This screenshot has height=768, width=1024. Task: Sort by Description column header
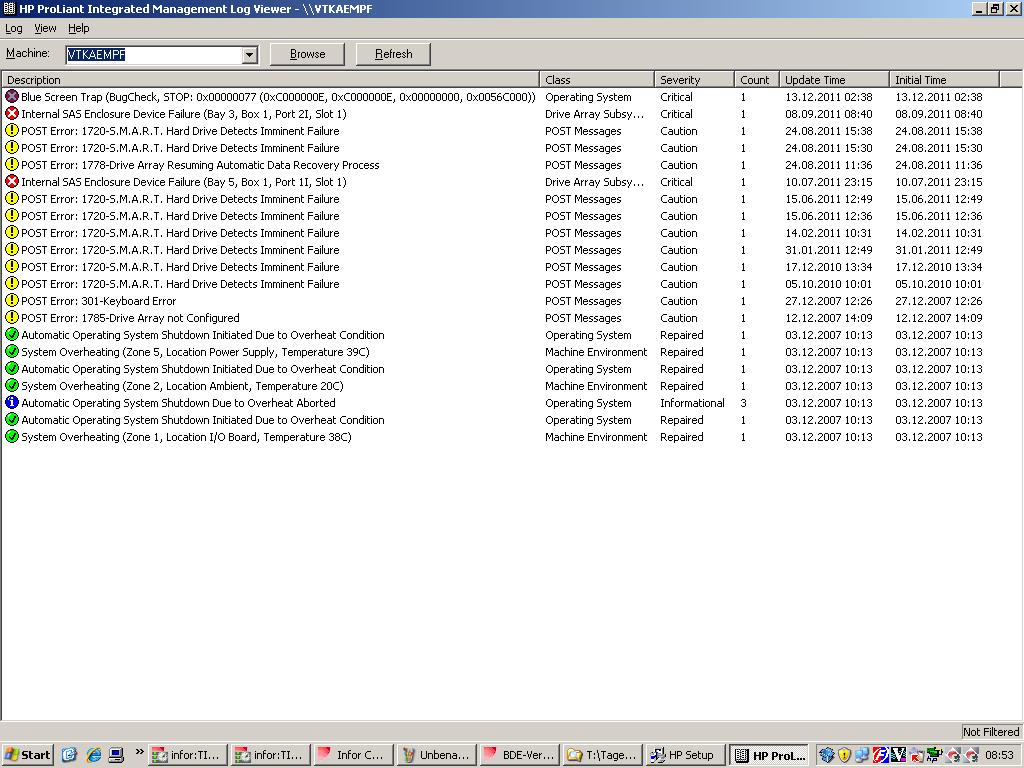(x=270, y=80)
